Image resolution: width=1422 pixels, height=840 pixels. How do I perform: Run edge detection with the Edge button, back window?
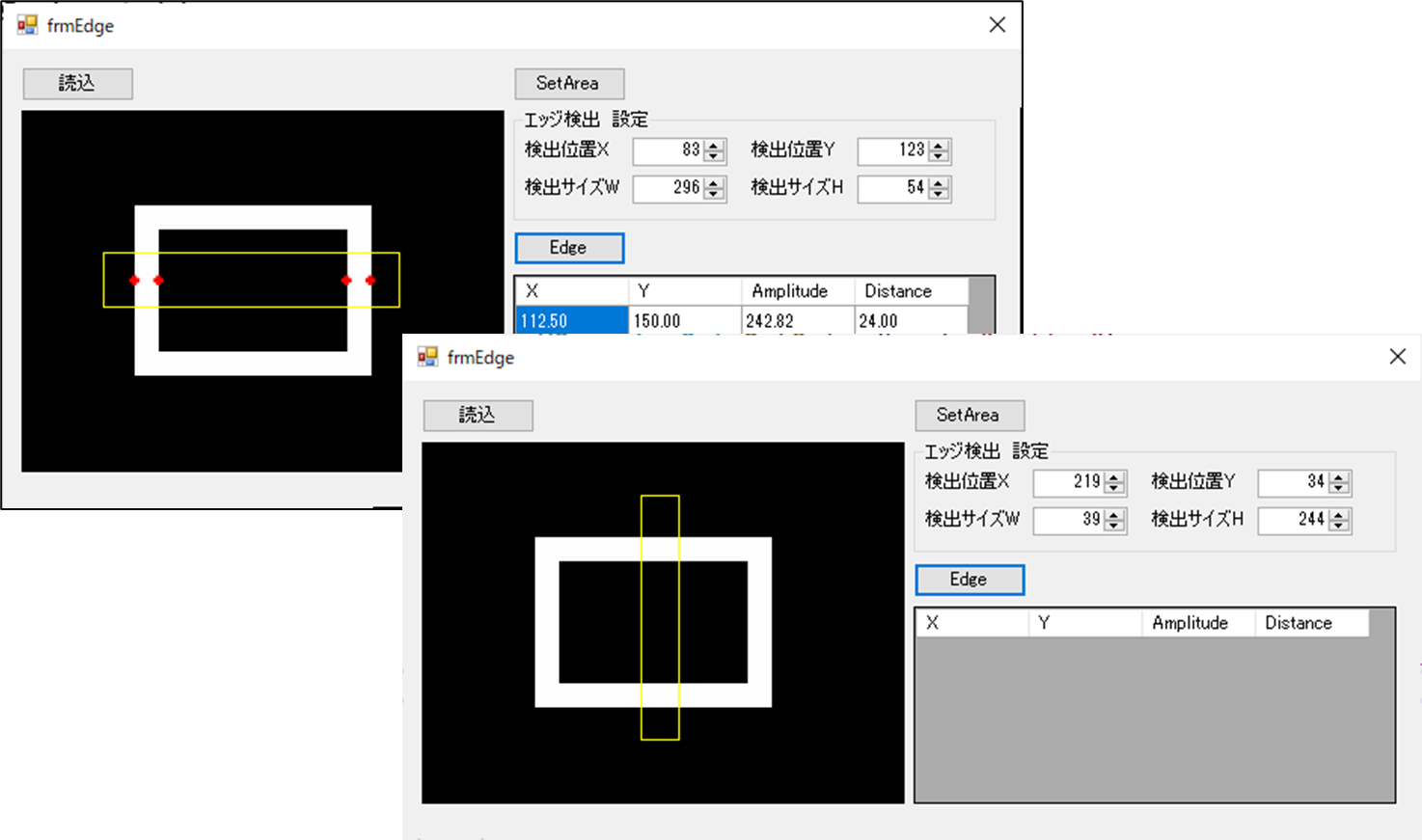click(x=568, y=248)
